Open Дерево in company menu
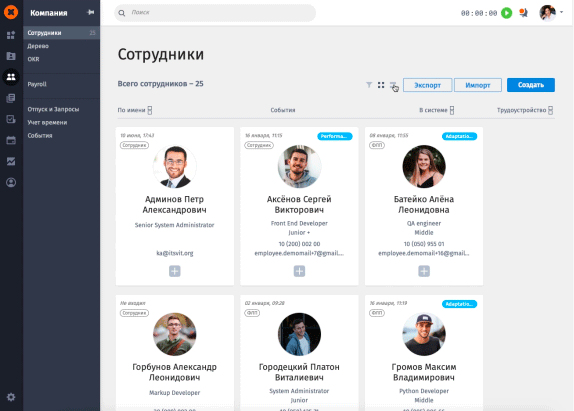The height and width of the screenshot is (411, 574). pos(38,46)
